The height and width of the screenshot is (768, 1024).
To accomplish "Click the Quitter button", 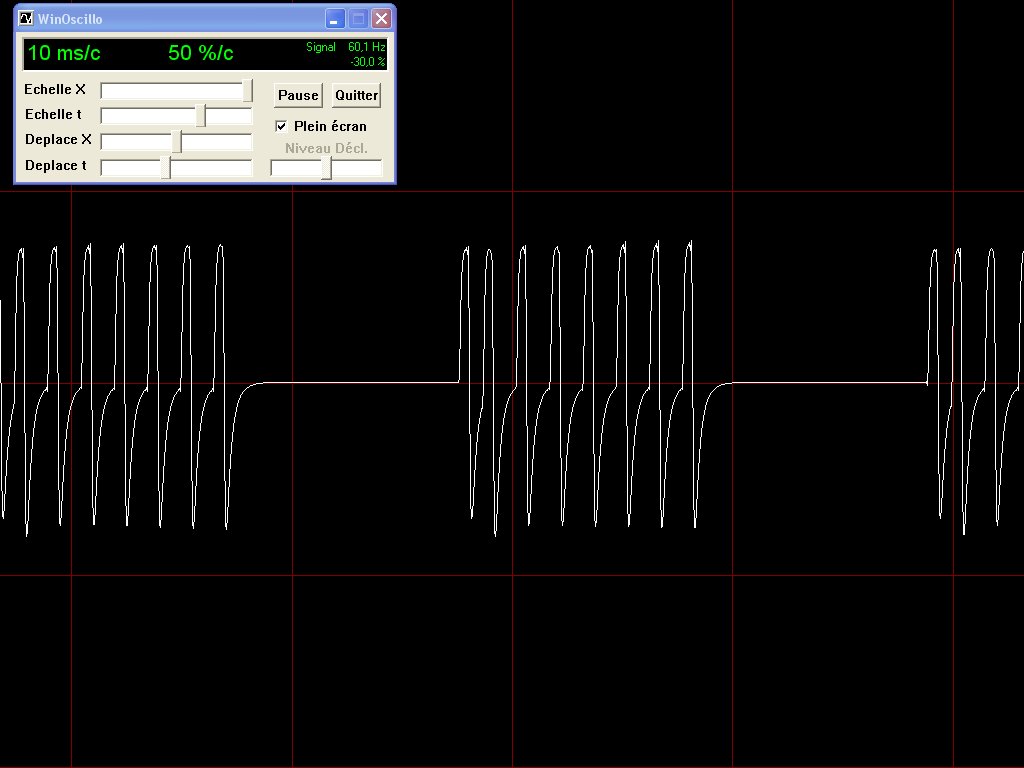I will 356,95.
